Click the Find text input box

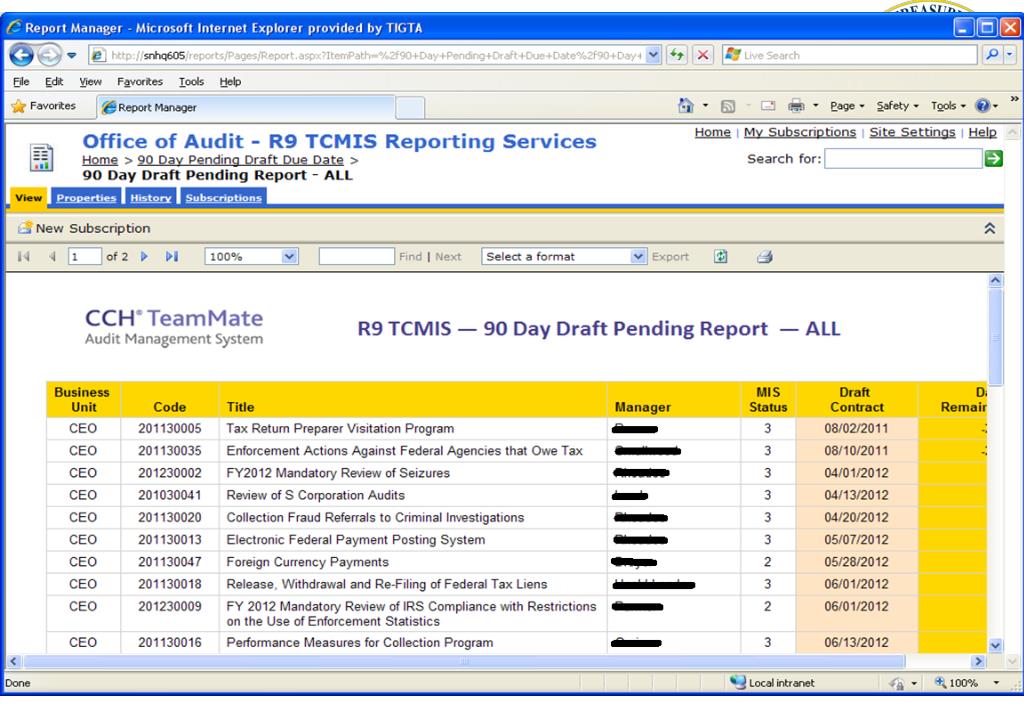(x=357, y=256)
